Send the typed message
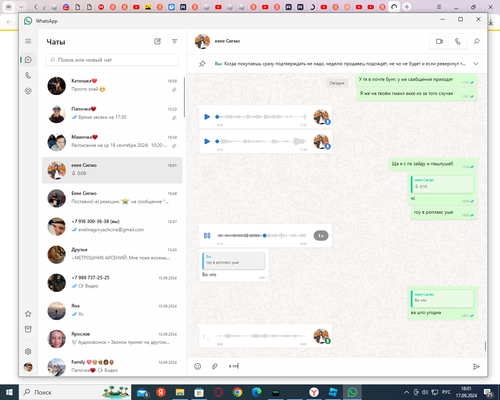The height and width of the screenshot is (400, 500). 476,366
